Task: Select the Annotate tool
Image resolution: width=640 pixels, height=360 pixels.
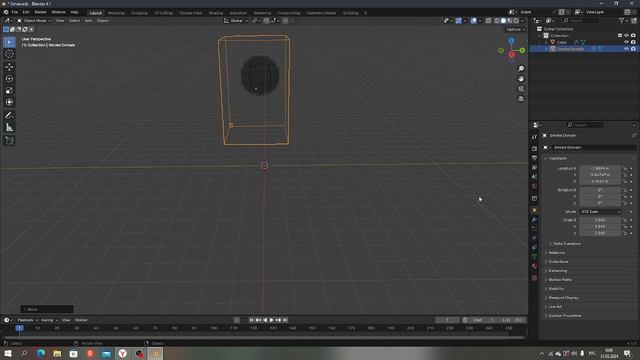Action: (x=9, y=116)
